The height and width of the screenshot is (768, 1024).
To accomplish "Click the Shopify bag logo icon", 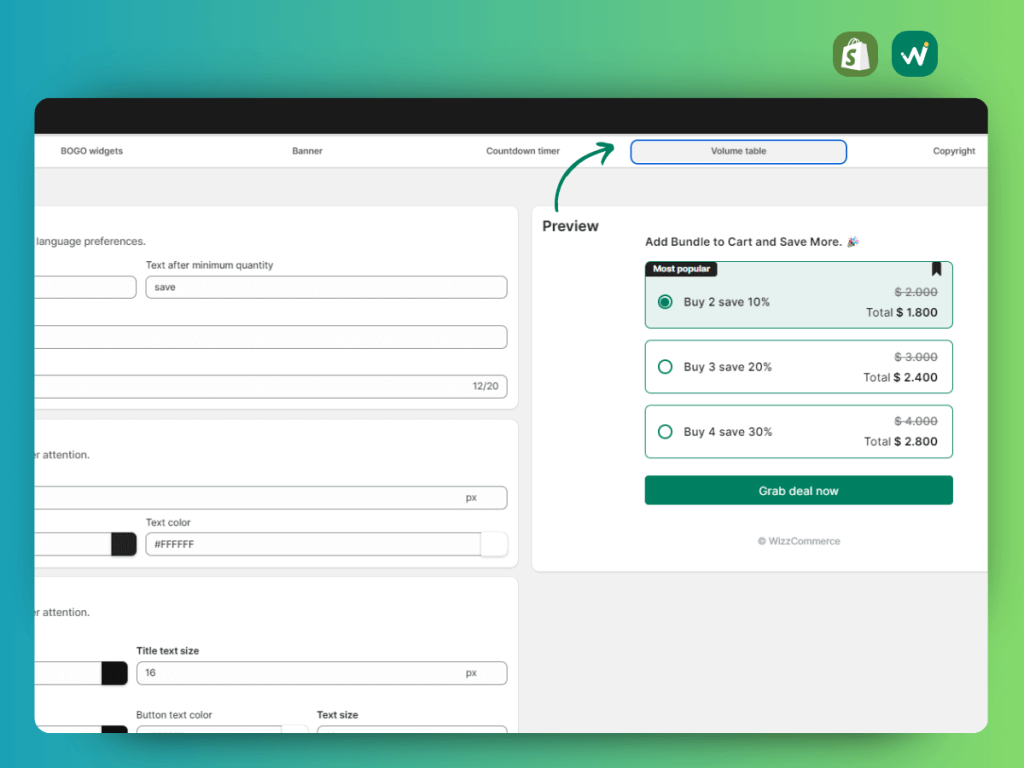I will click(855, 54).
